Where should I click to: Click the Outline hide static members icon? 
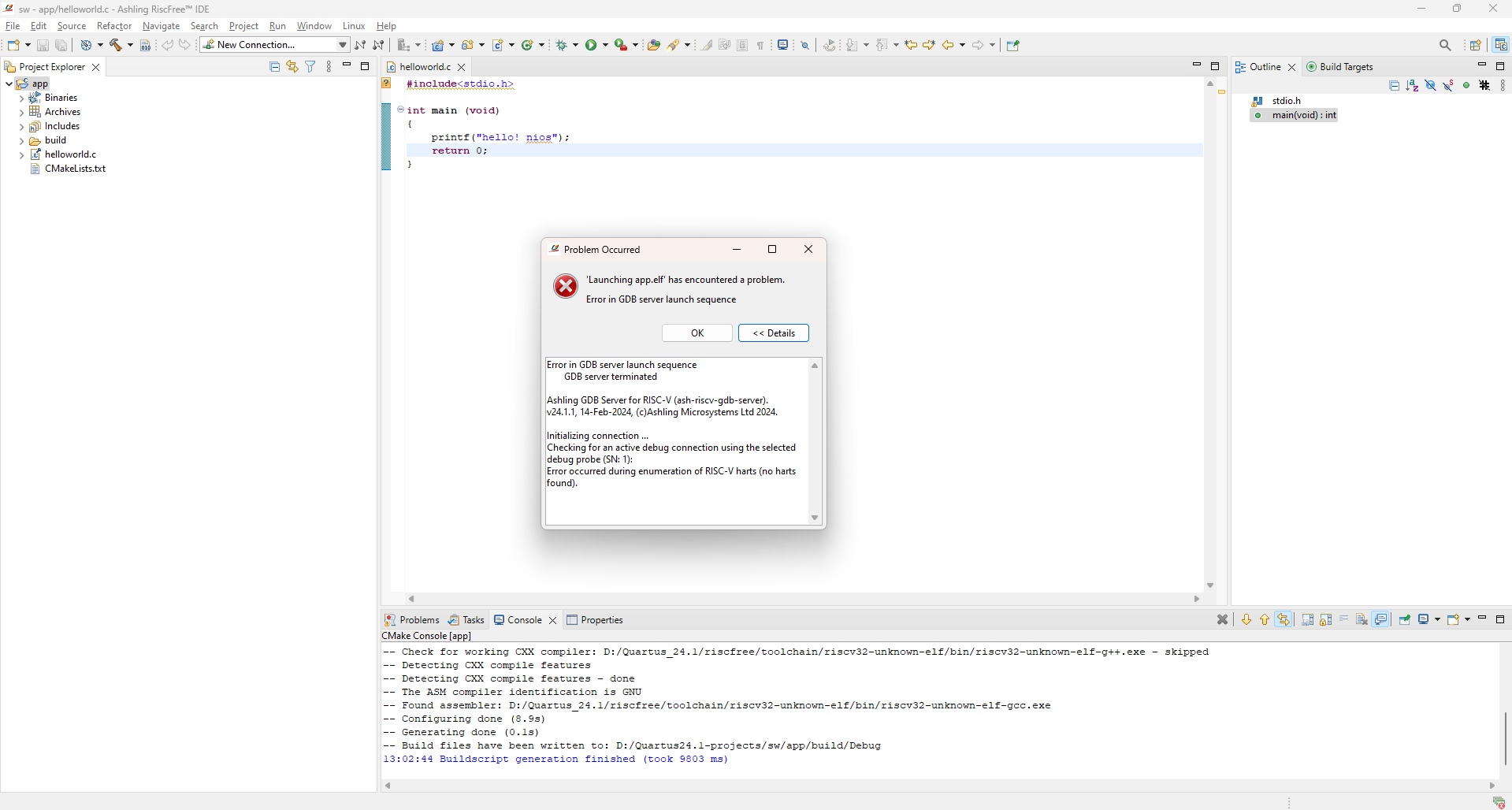1448,85
